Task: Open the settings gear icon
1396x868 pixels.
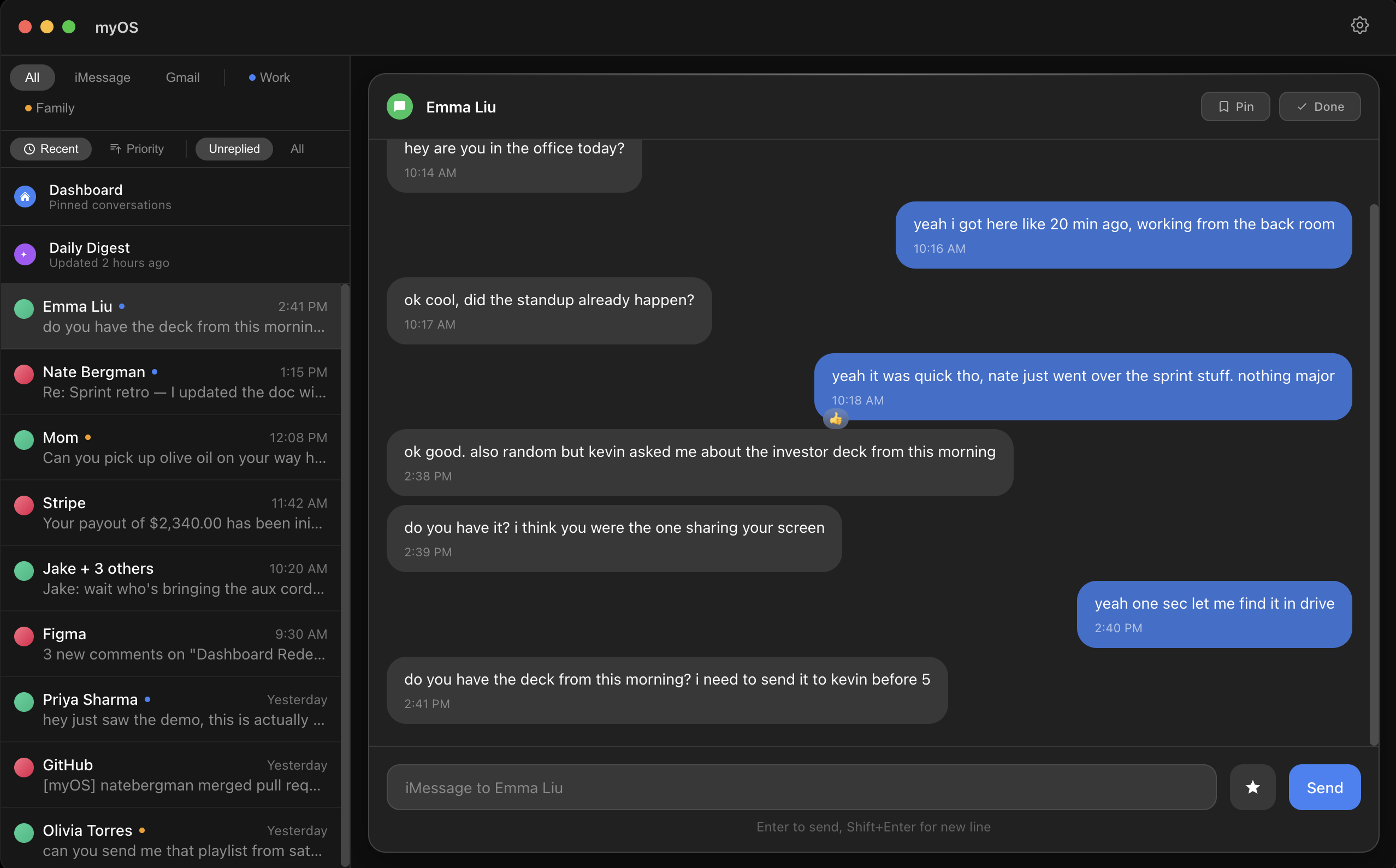Action: [1359, 25]
